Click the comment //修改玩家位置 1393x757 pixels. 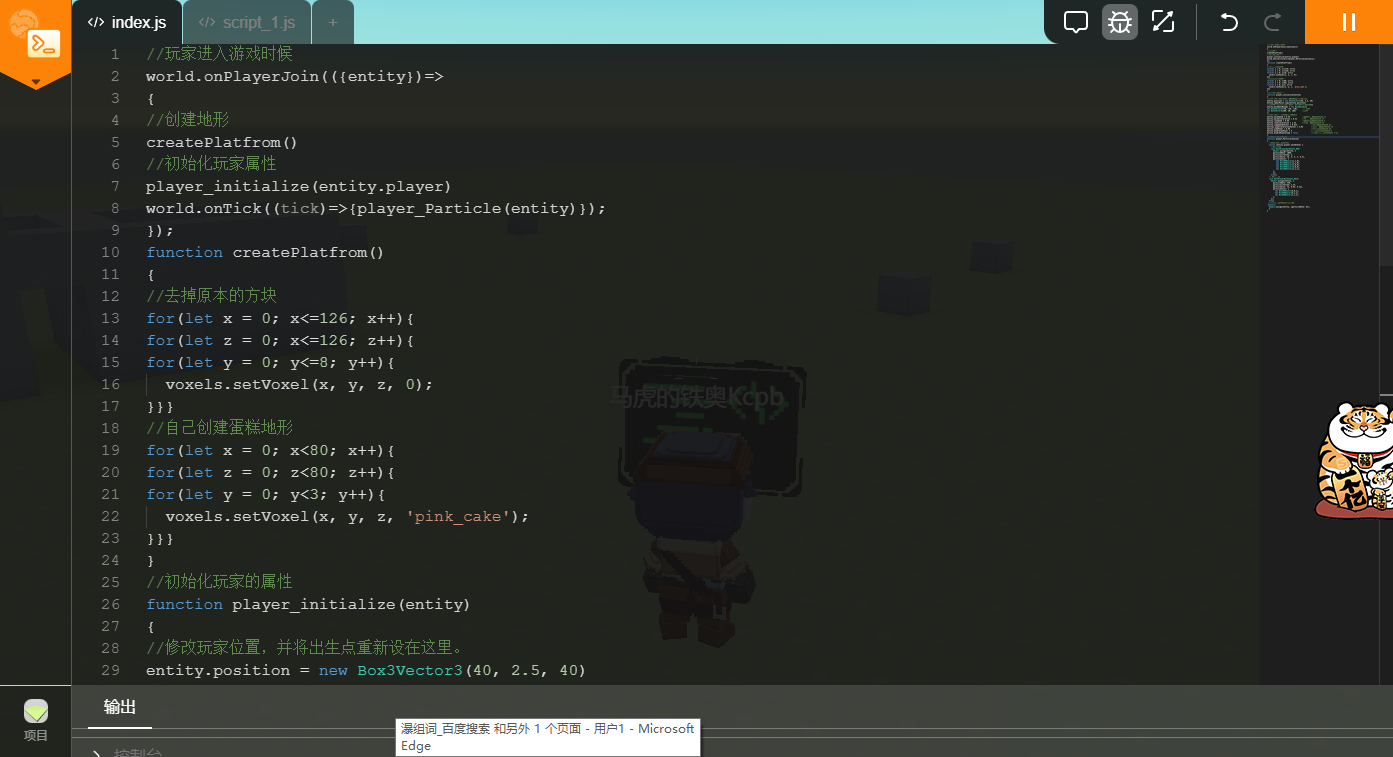[304, 648]
